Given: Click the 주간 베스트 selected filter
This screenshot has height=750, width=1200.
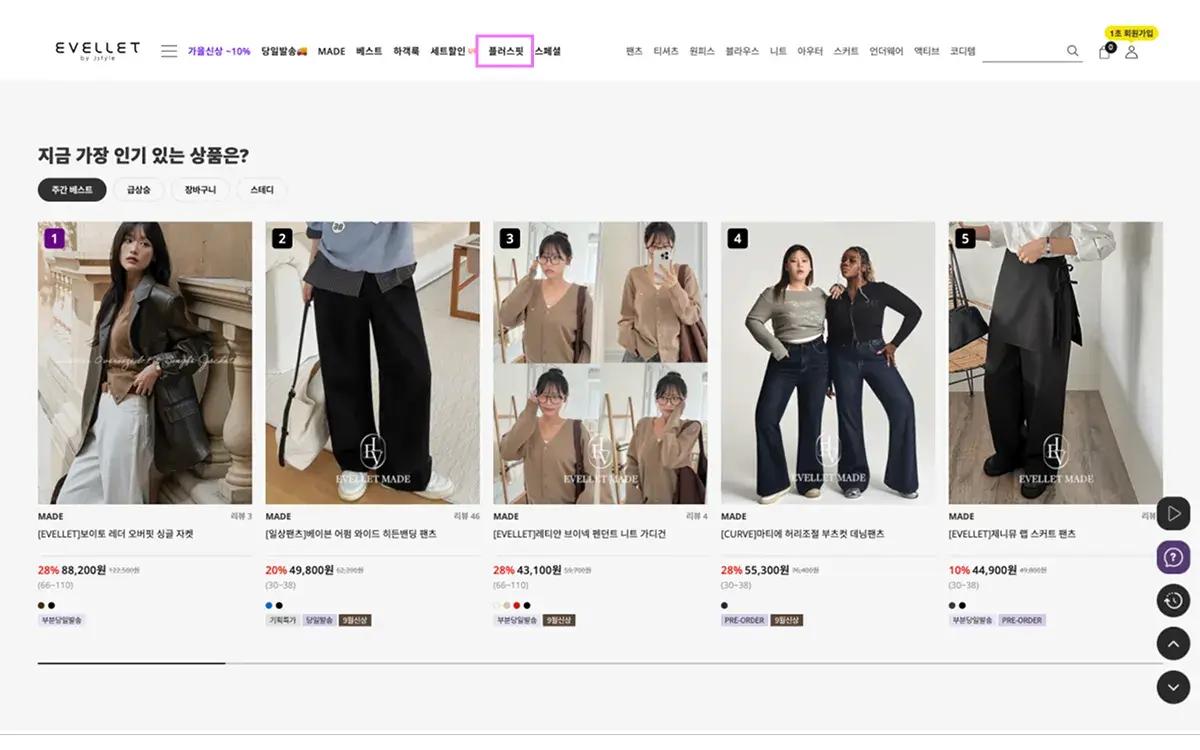Looking at the screenshot, I should (x=72, y=189).
